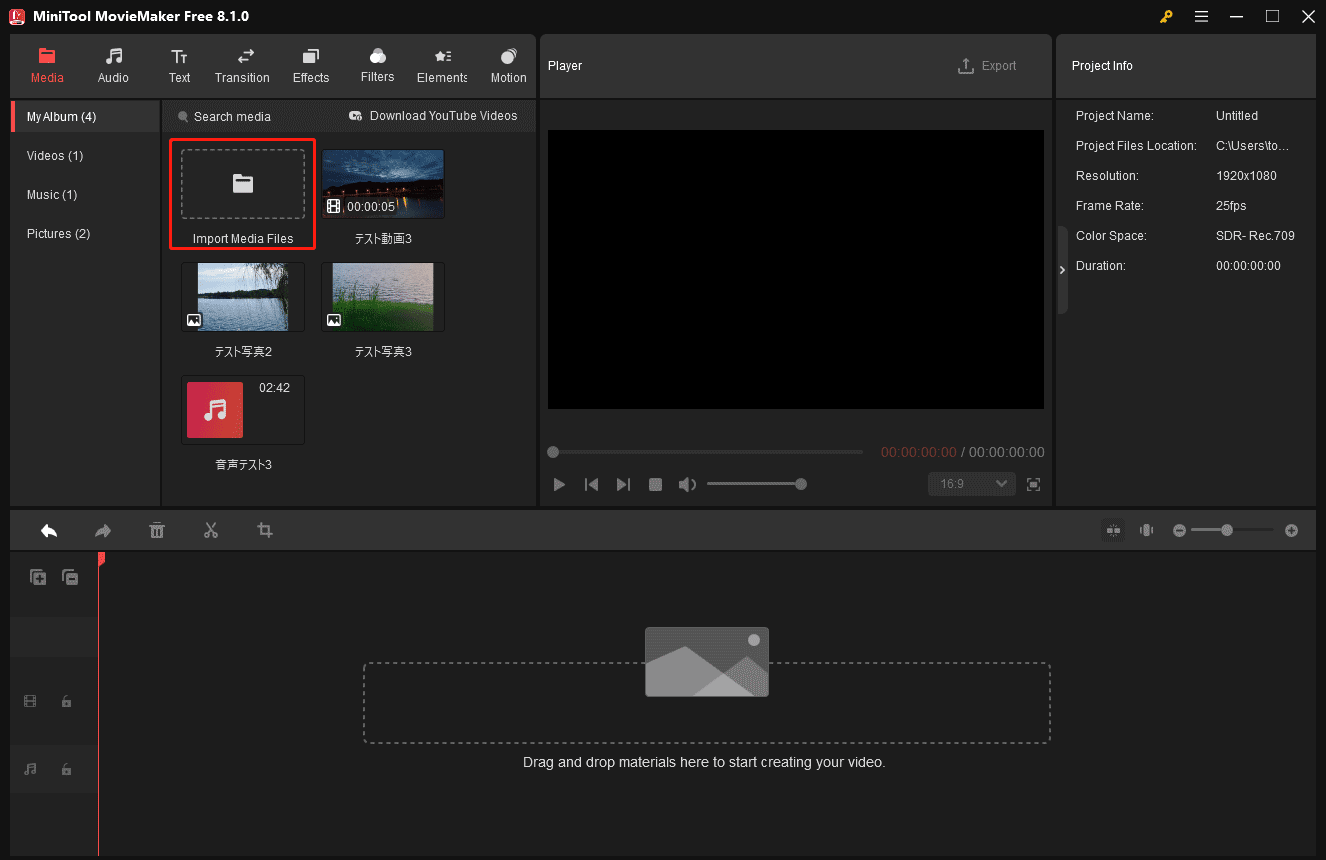Click the 1920x1080 resolution value
This screenshot has height=860, width=1326.
pyautogui.click(x=1246, y=176)
